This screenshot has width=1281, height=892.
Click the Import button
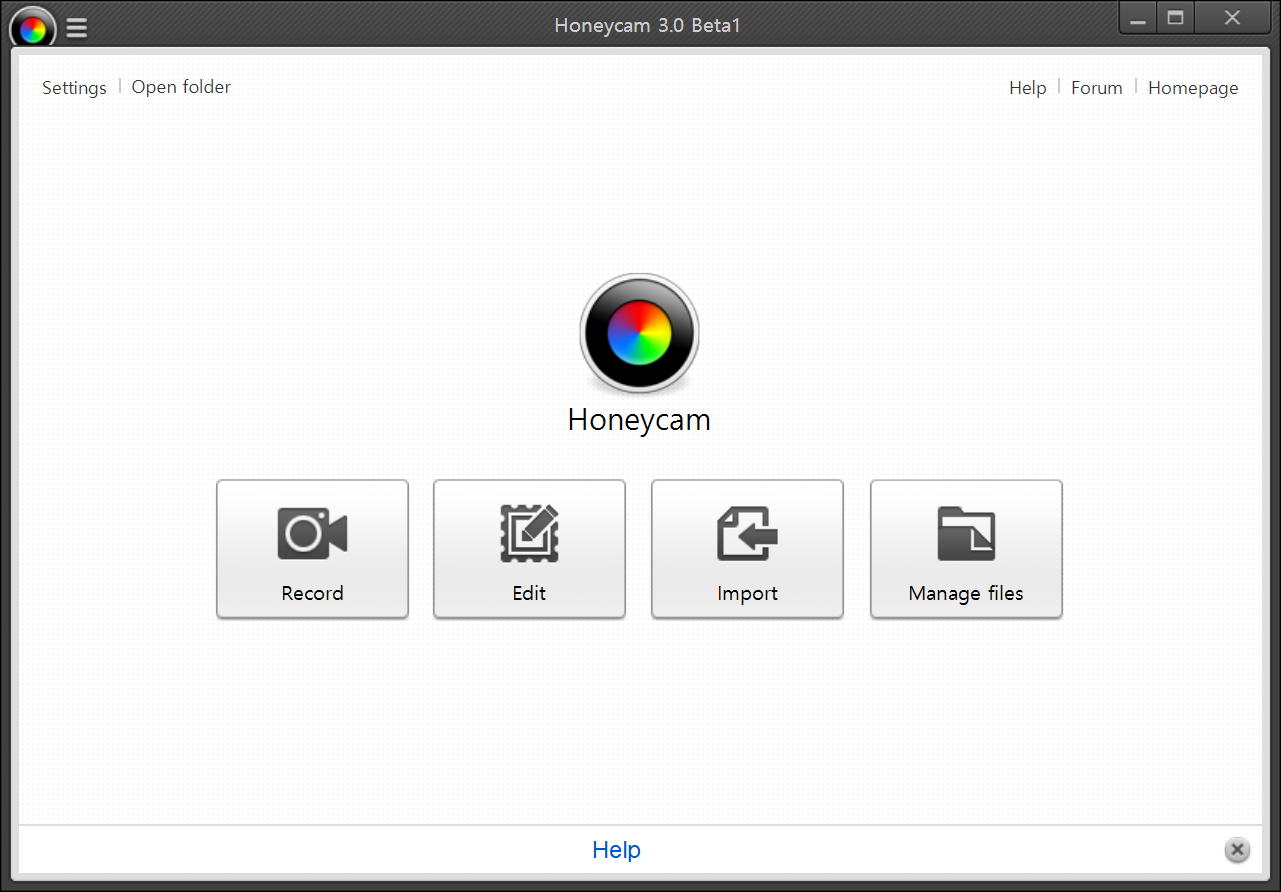click(747, 549)
